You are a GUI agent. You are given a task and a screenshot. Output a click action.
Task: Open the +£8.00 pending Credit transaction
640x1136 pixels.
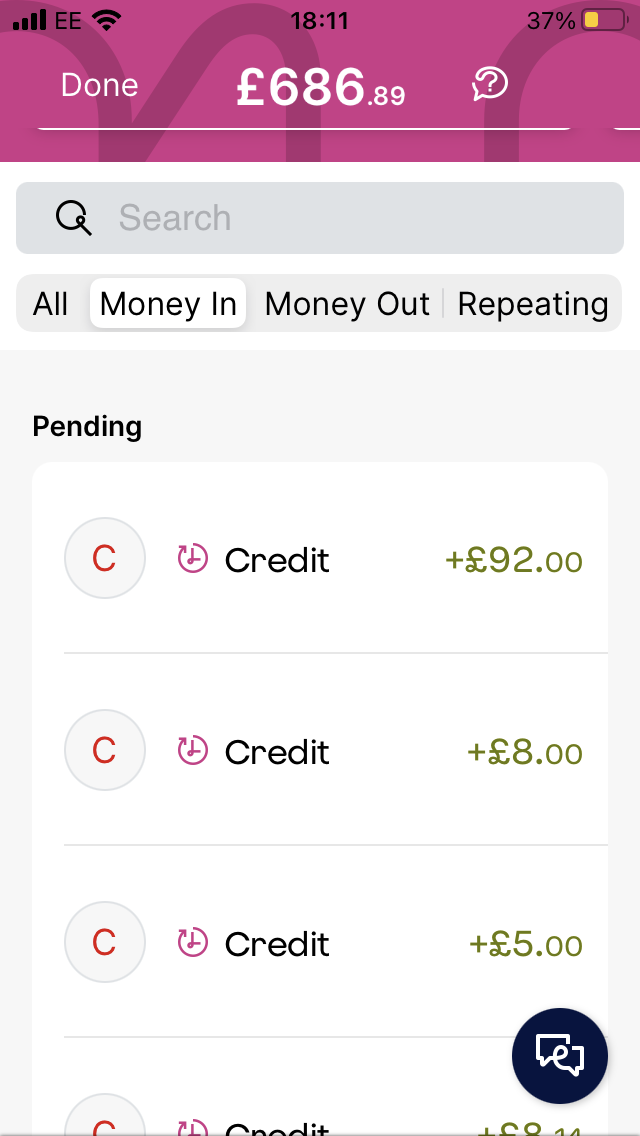pyautogui.click(x=320, y=750)
